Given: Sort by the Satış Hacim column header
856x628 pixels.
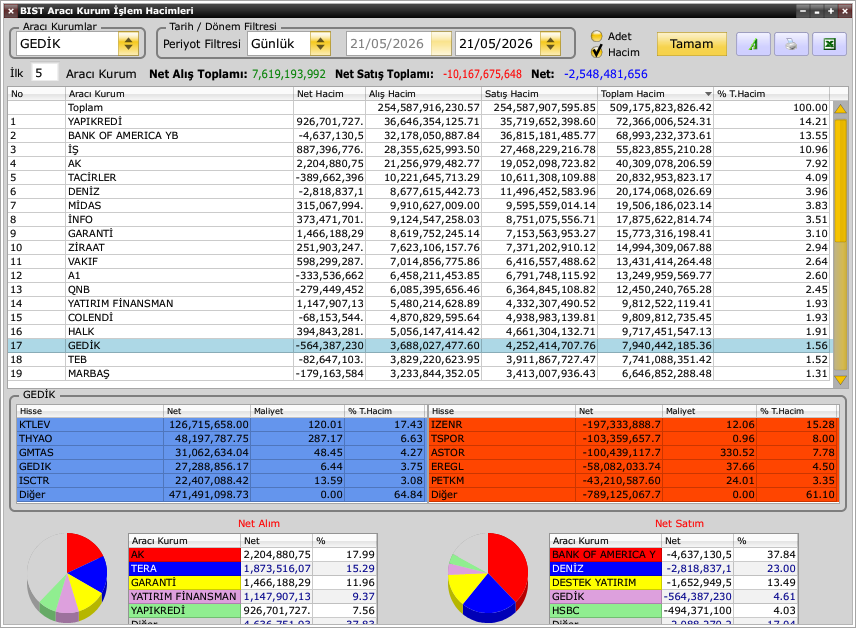Looking at the screenshot, I should (x=539, y=93).
